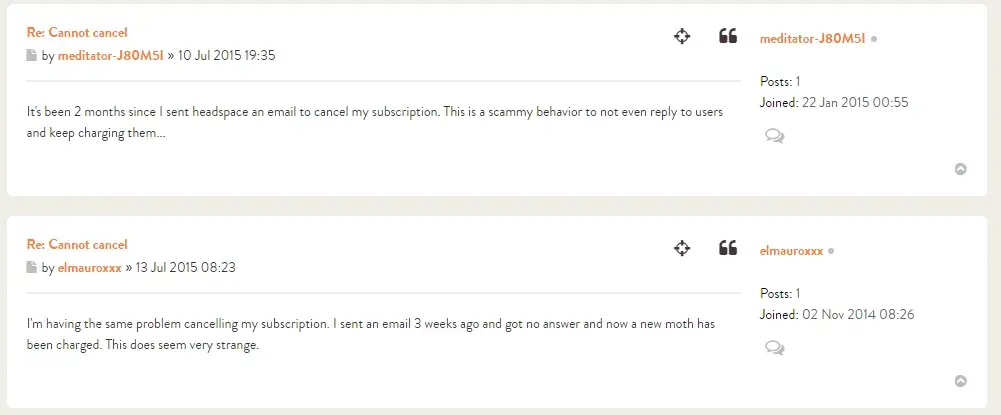Quote the post by meditator-J80M5I
Image resolution: width=1001 pixels, height=415 pixels.
(x=728, y=37)
